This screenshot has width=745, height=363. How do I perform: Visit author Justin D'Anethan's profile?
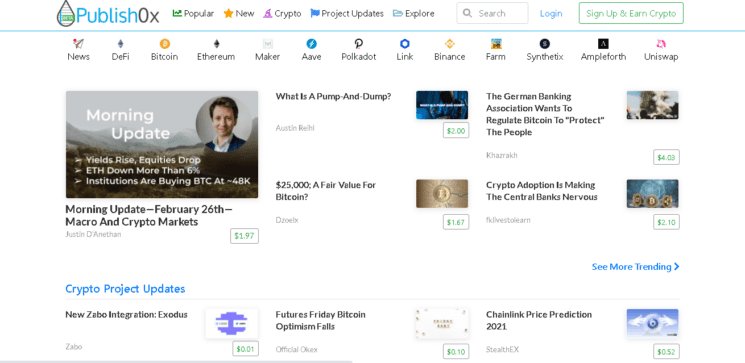pyautogui.click(x=93, y=234)
